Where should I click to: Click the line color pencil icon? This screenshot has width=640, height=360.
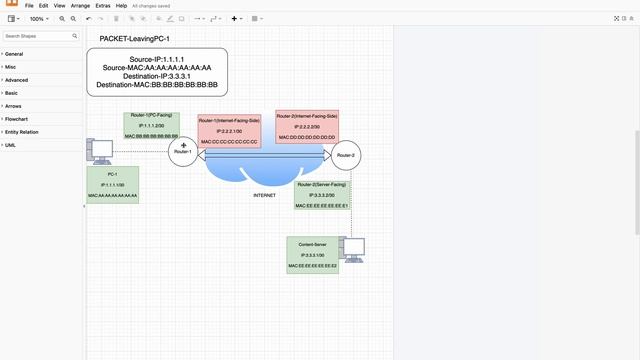(170, 19)
